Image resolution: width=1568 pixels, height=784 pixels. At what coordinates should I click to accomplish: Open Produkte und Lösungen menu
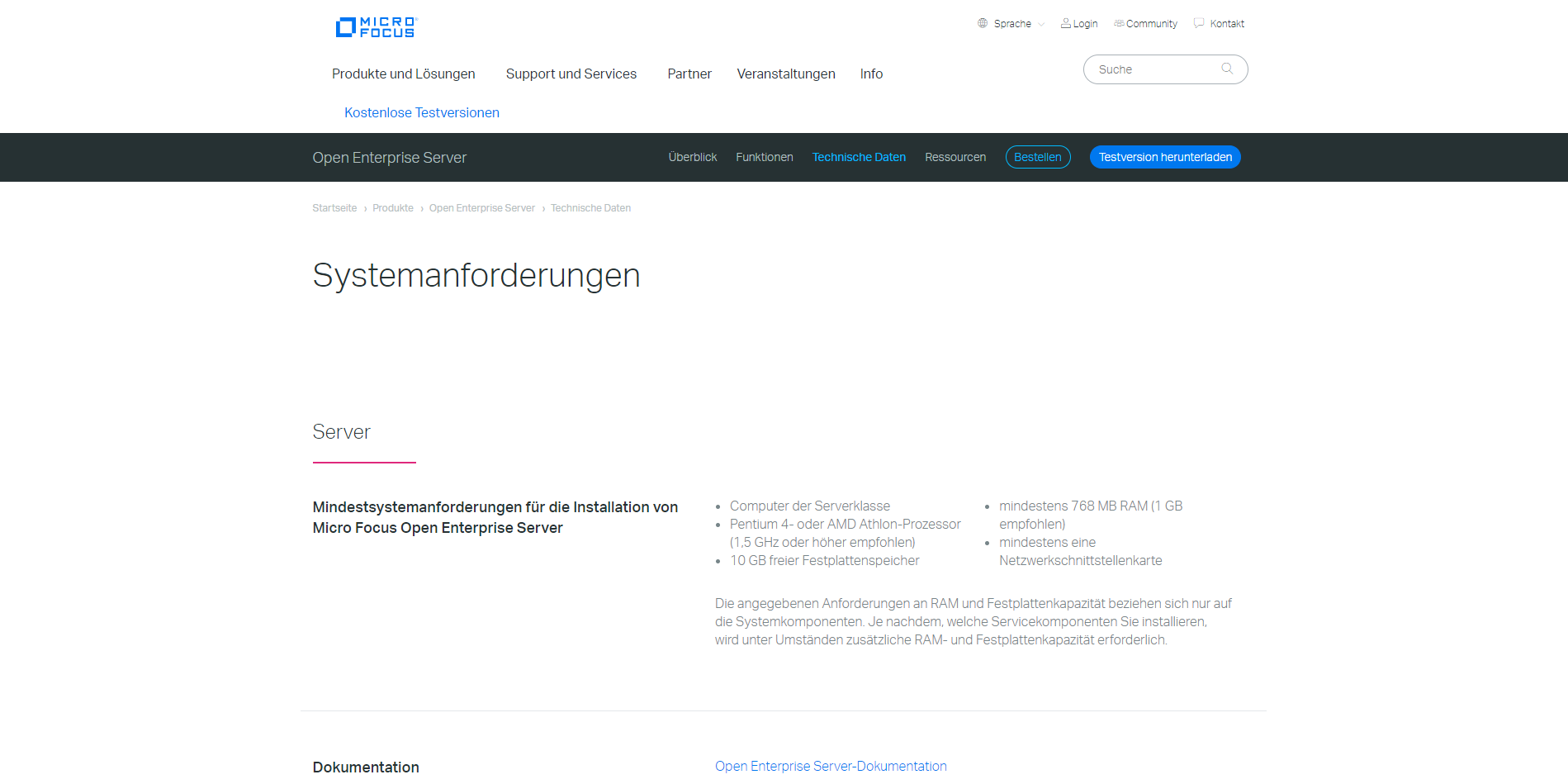click(404, 74)
